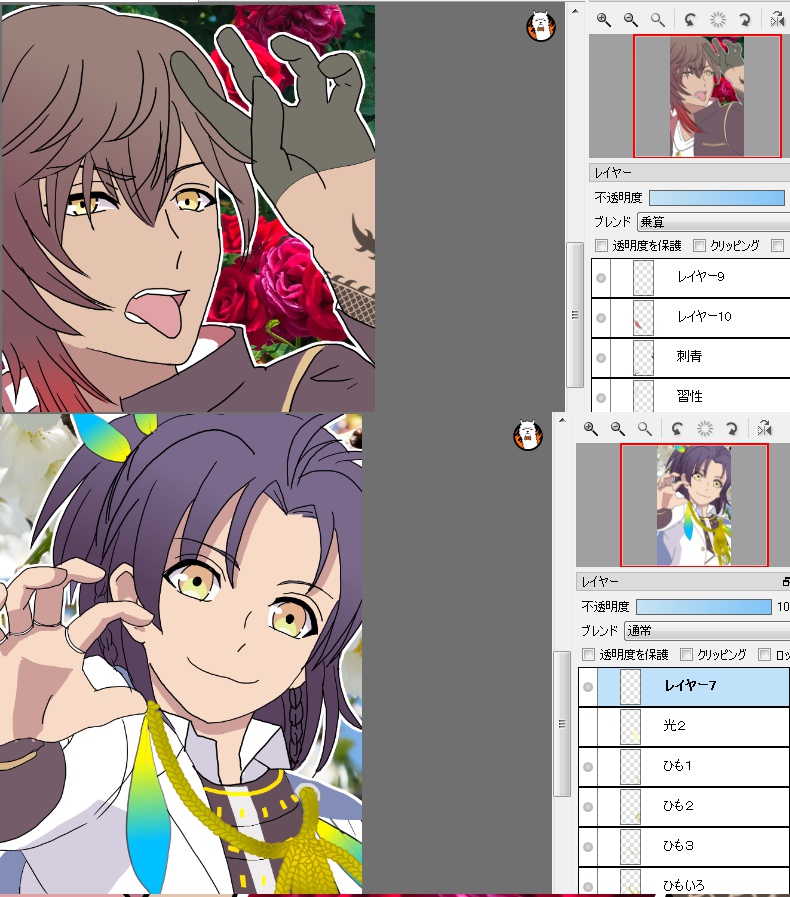Hide the ひも3 layer
This screenshot has height=897, width=790.
587,847
